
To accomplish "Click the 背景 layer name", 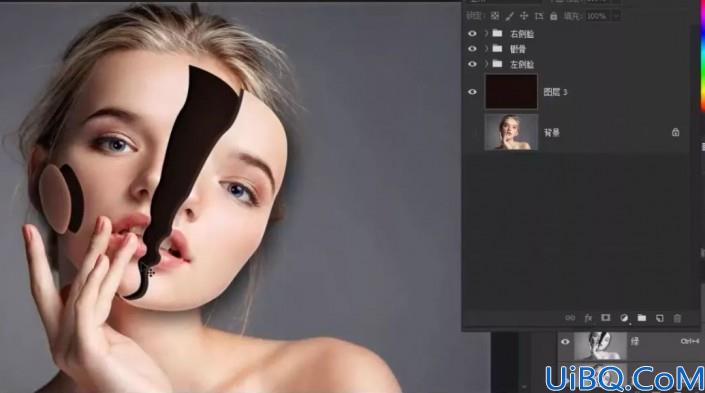I will click(552, 133).
